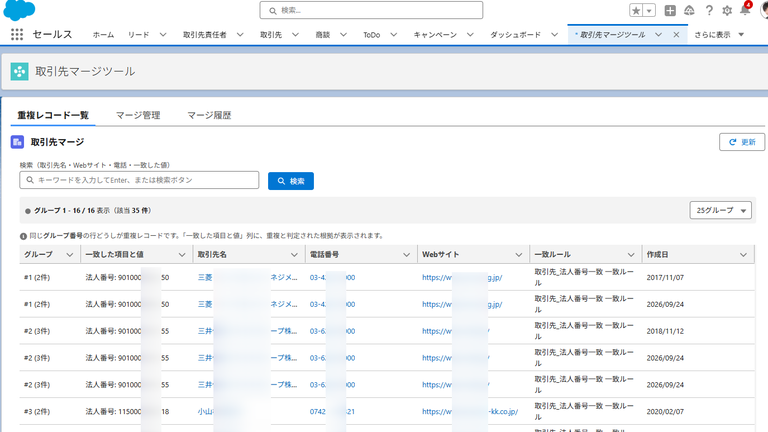Expand the 取引先マージツール tab chevron
Screen dimensions: 768x432
[658, 35]
